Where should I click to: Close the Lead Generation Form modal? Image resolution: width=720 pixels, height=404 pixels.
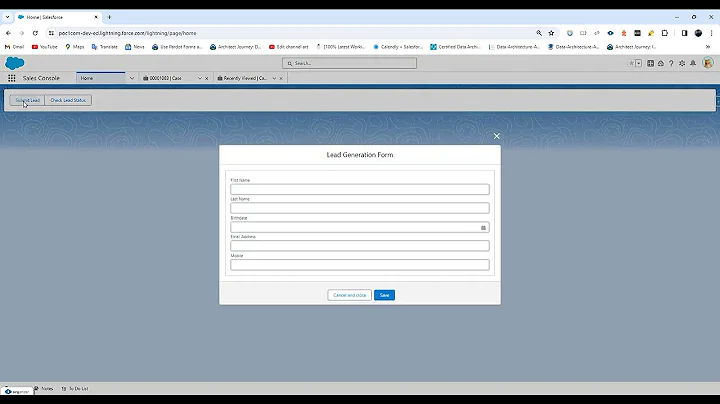tap(496, 136)
